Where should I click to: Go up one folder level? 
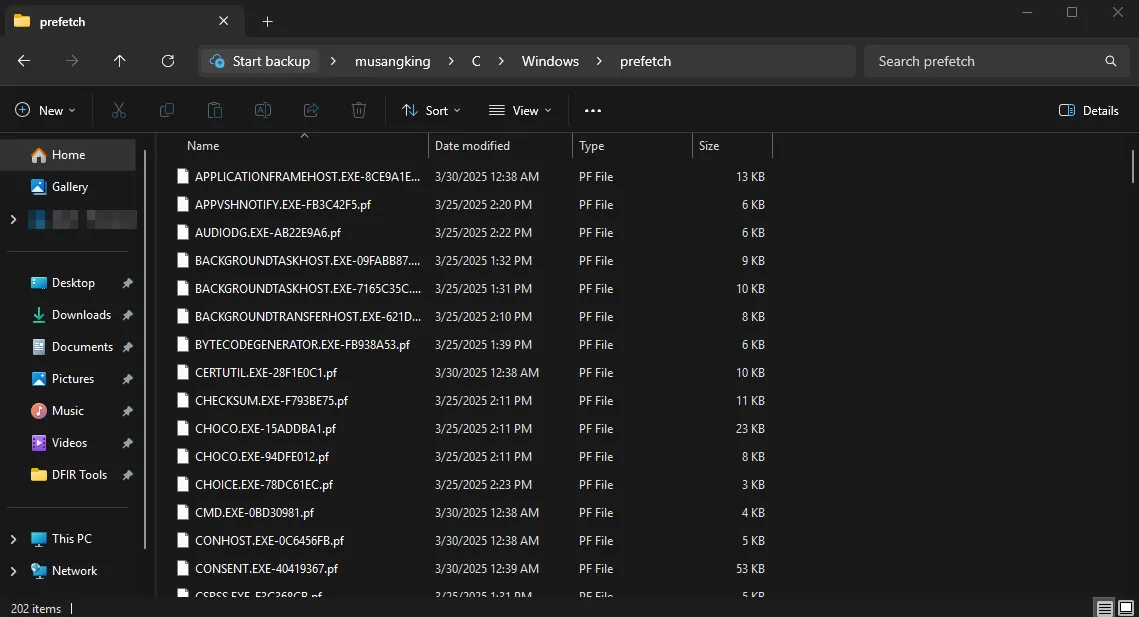(120, 61)
